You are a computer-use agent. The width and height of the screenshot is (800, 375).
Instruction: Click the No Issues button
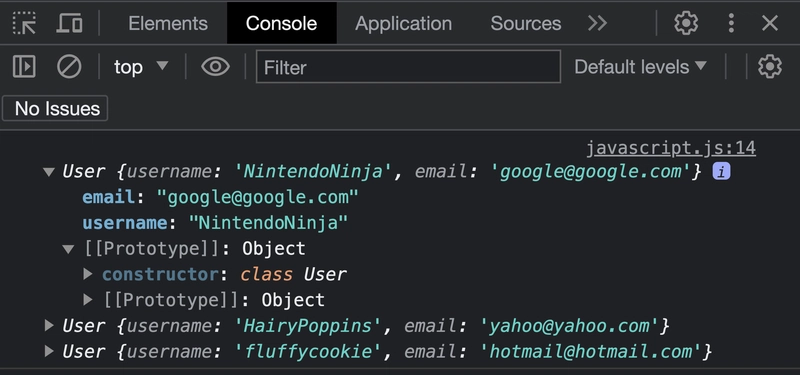(55, 109)
